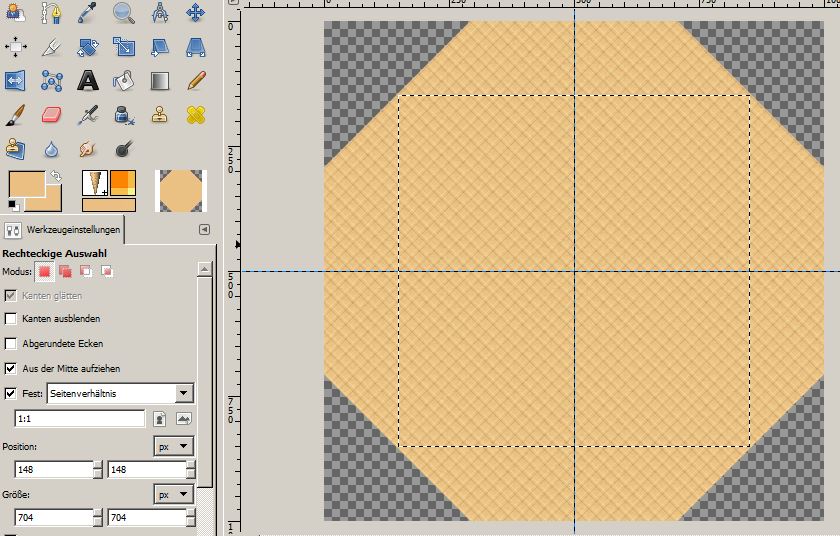Open the active gradient swatch

tap(109, 205)
